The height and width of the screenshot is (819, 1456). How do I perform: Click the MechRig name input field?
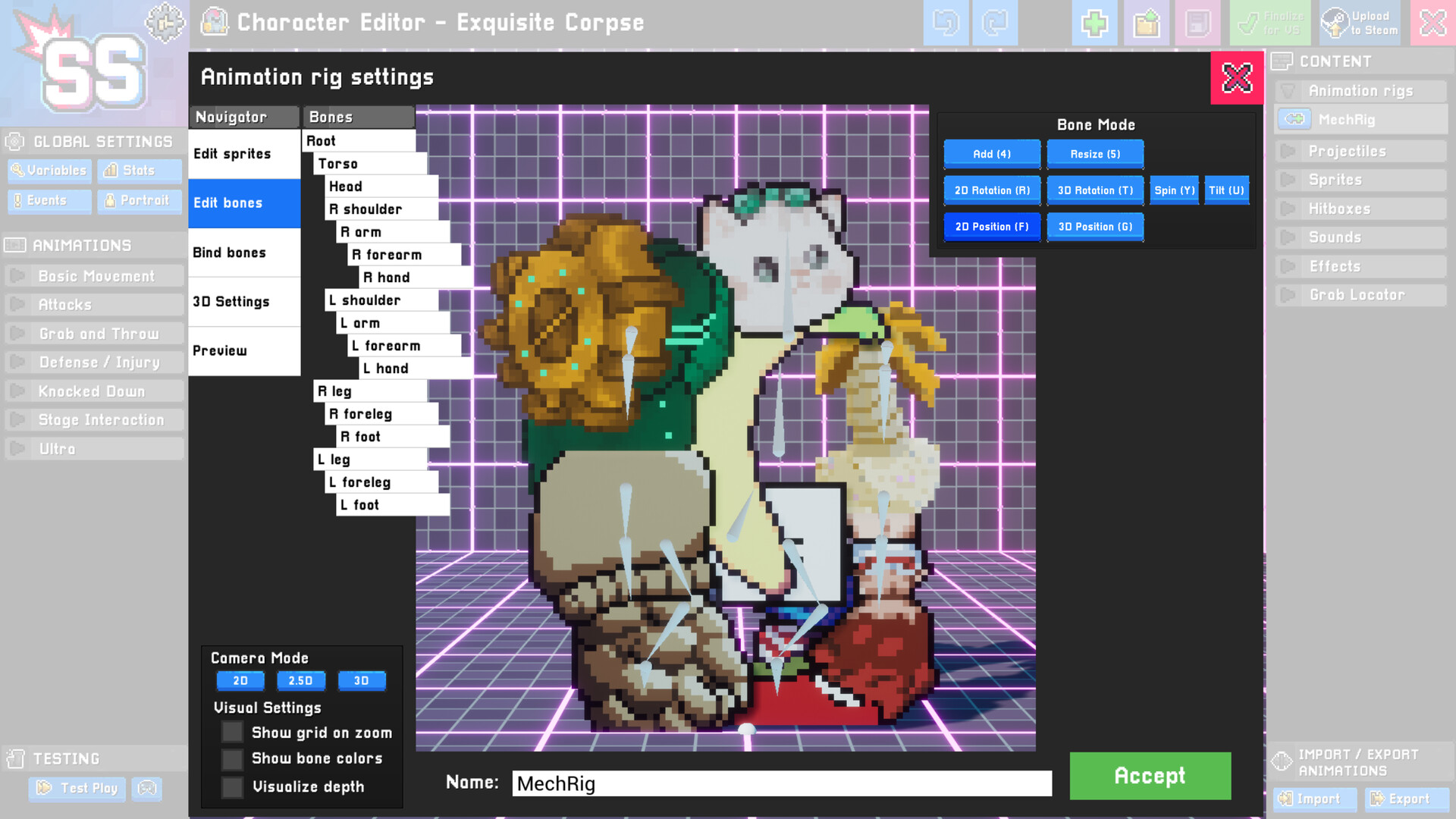point(782,783)
